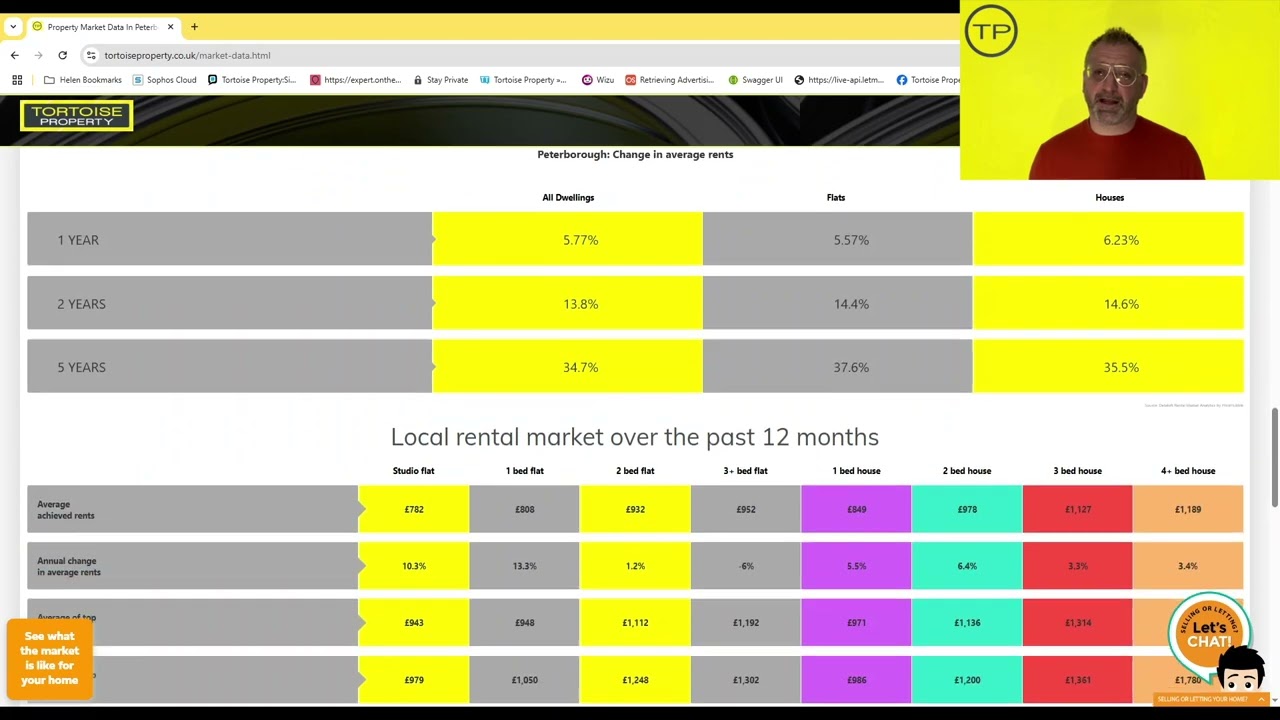Viewport: 1280px width, 720px height.
Task: Open the Stay Private bookmark
Action: tap(440, 80)
